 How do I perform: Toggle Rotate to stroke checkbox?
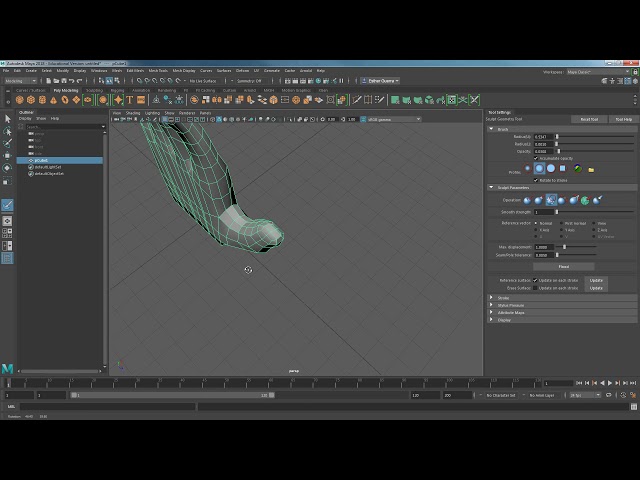536,180
